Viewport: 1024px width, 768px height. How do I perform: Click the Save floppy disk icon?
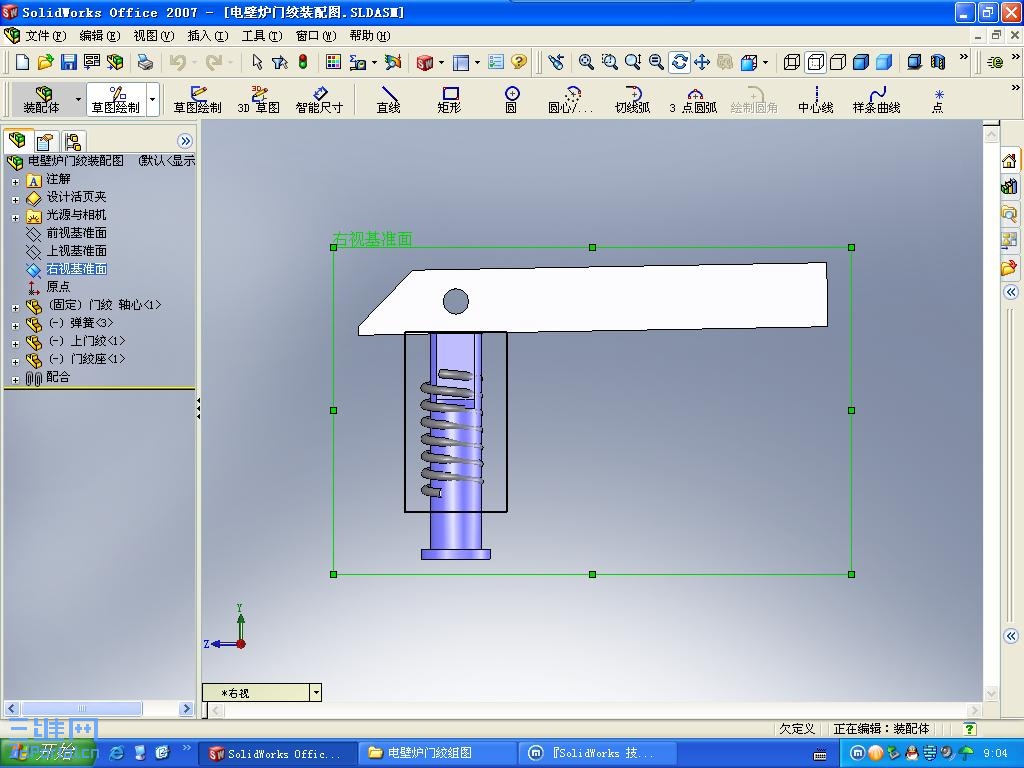(x=69, y=62)
